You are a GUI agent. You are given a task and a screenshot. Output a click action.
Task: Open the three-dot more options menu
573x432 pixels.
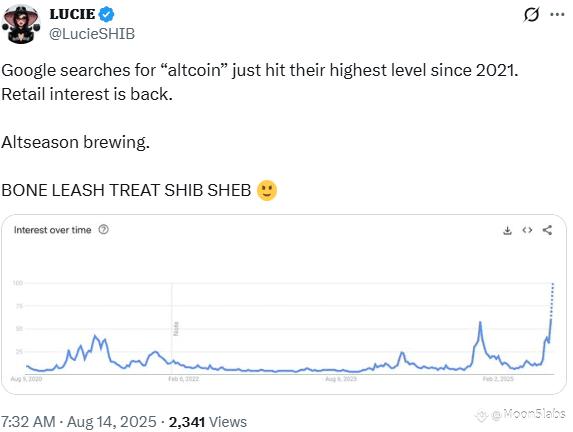pyautogui.click(x=557, y=15)
